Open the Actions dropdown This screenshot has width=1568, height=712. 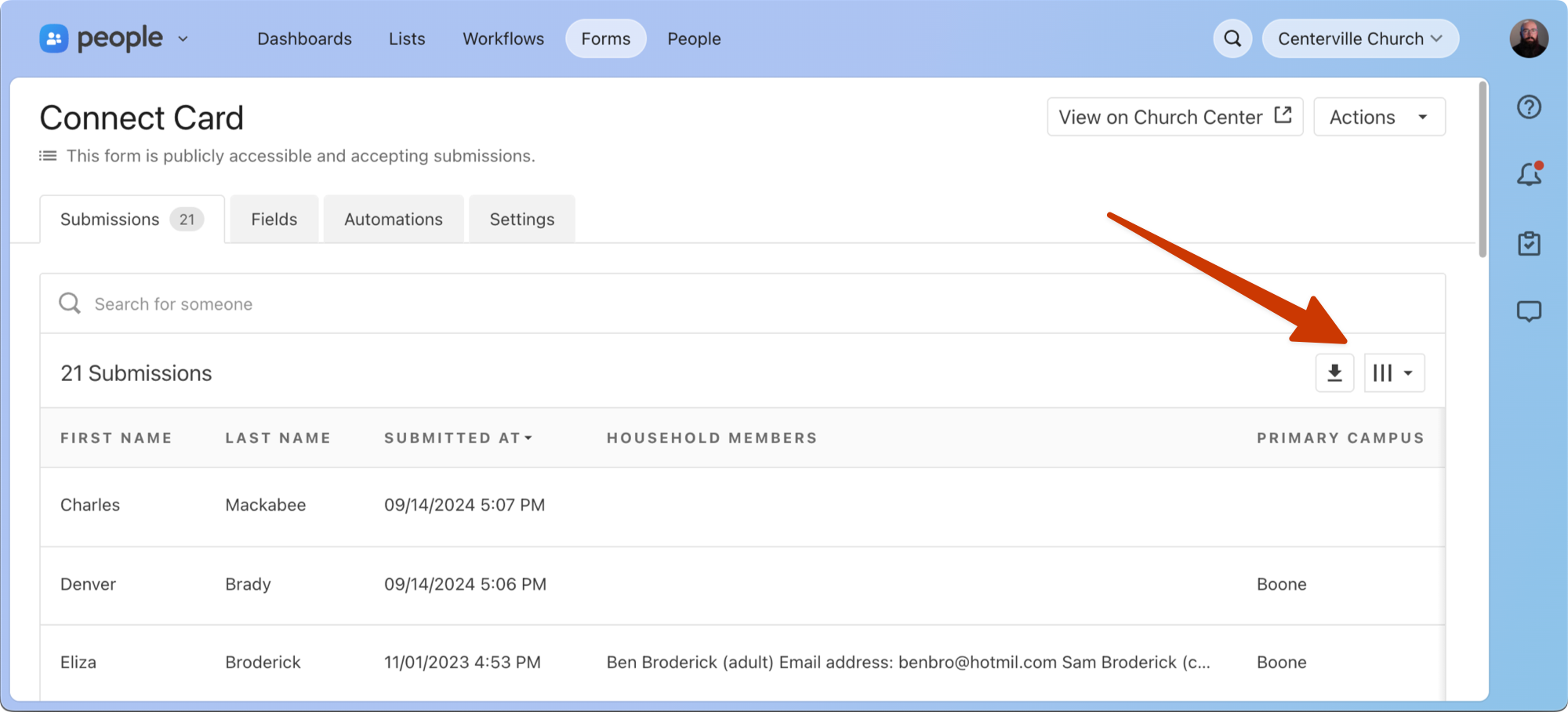click(x=1379, y=116)
